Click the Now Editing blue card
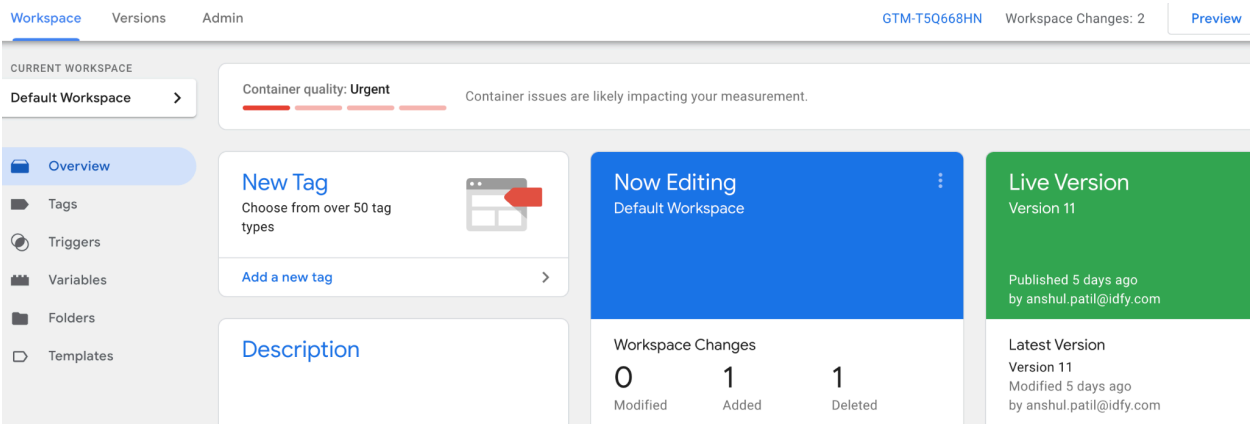This screenshot has width=1251, height=424. coord(777,236)
